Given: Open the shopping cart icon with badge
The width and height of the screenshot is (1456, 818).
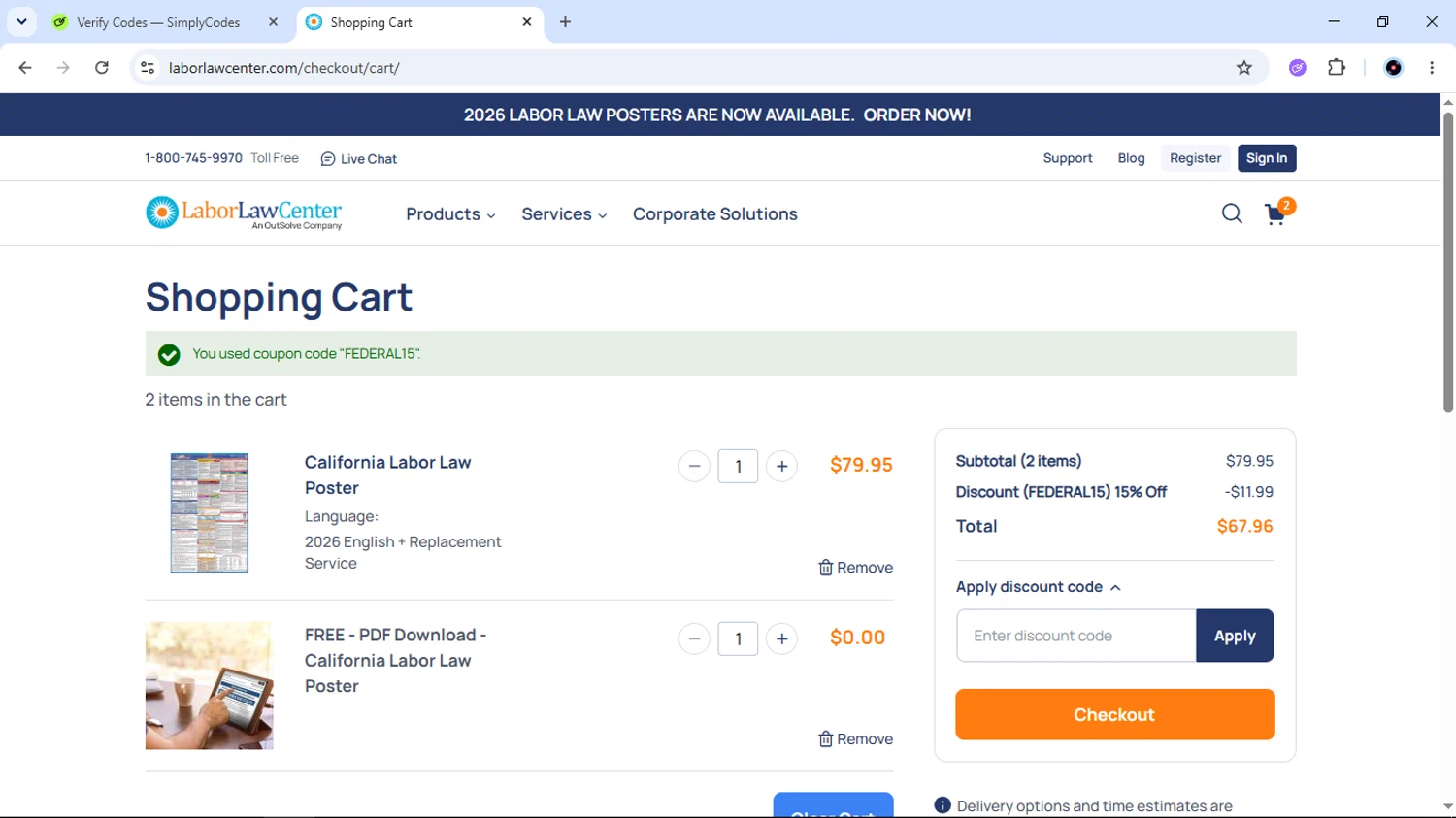Looking at the screenshot, I should tap(1278, 213).
